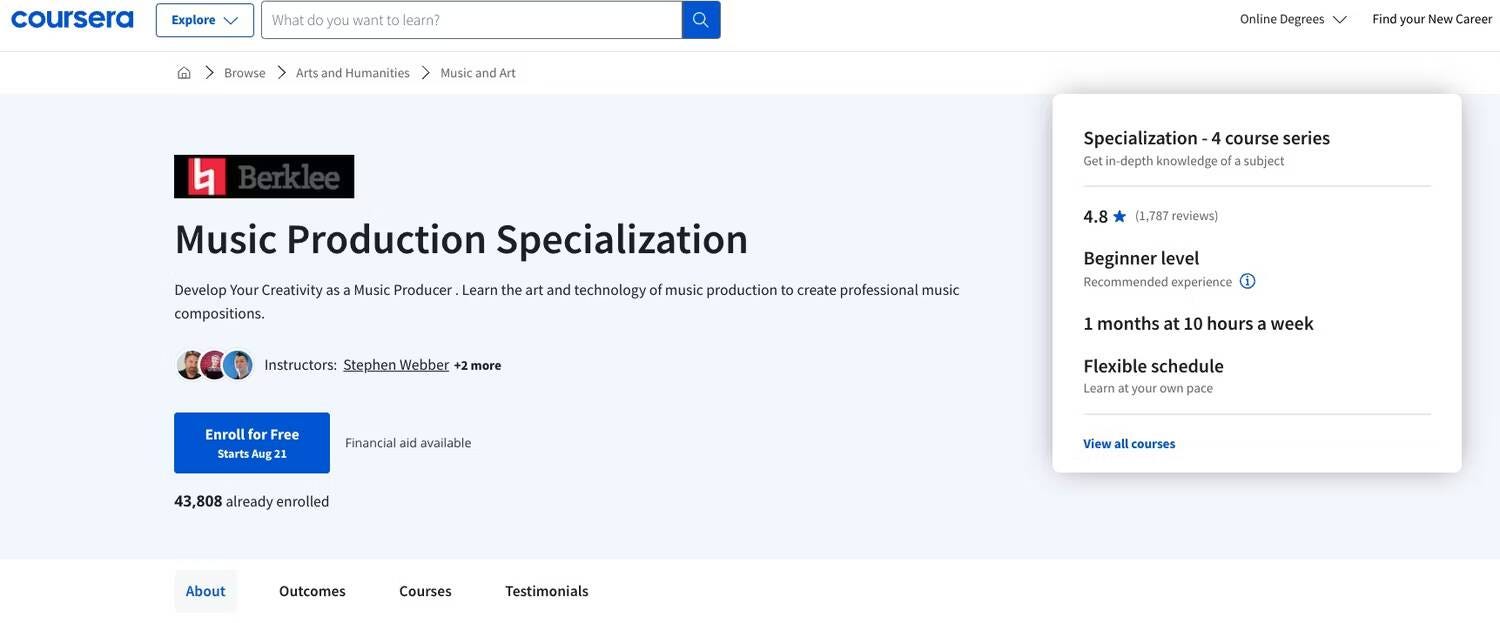The height and width of the screenshot is (623, 1500).
Task: Open first instructor avatar photo
Action: (190, 365)
